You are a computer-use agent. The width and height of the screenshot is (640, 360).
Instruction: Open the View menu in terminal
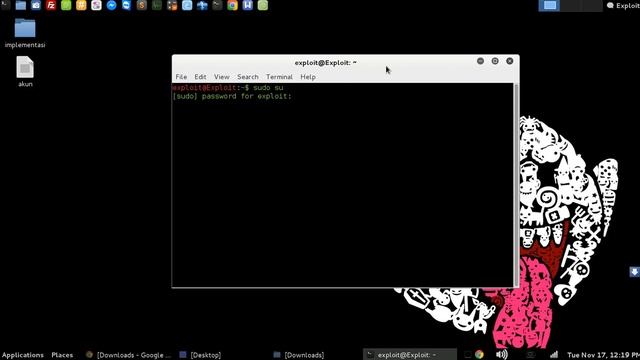pyautogui.click(x=222, y=77)
